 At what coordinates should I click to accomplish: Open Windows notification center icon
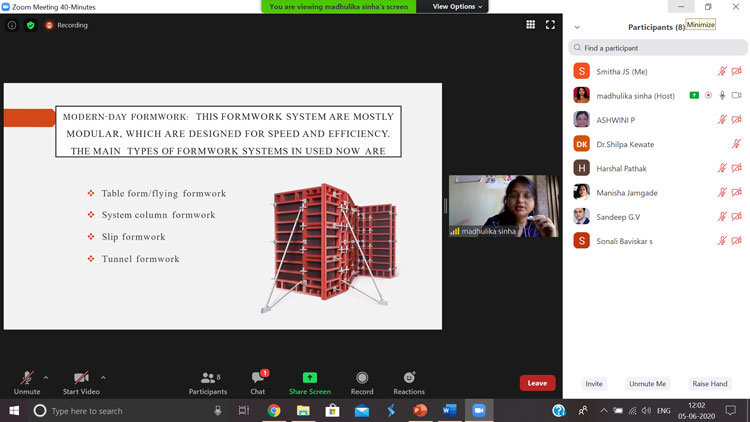730,411
